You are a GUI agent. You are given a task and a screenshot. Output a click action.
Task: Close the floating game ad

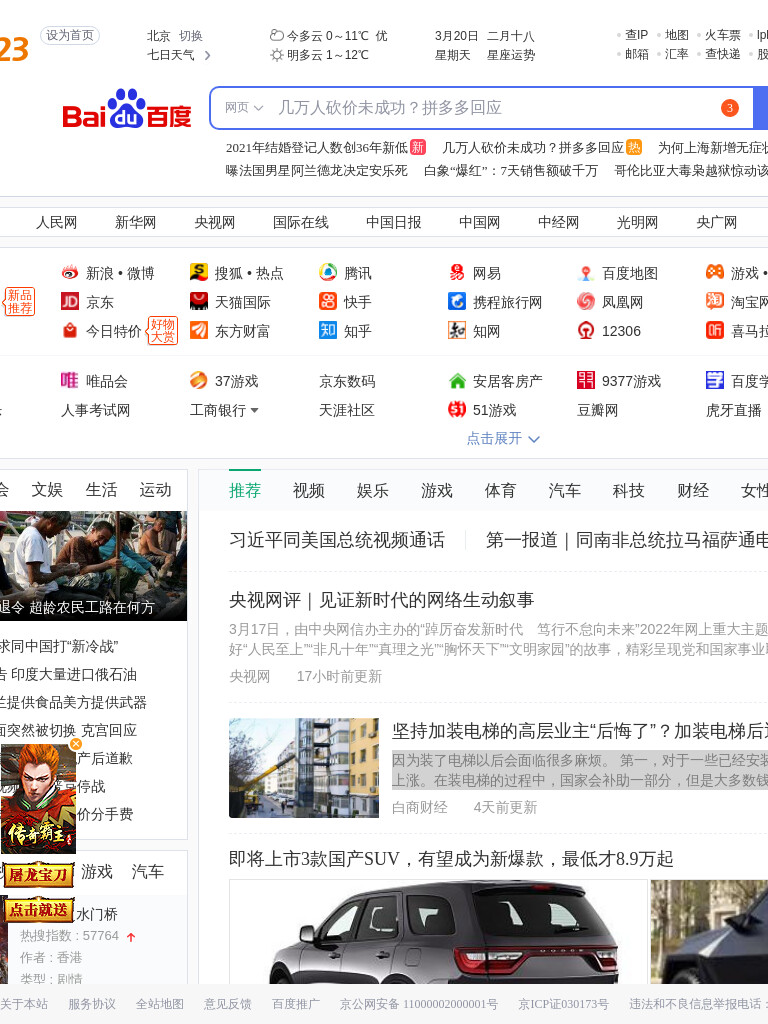[x=76, y=744]
